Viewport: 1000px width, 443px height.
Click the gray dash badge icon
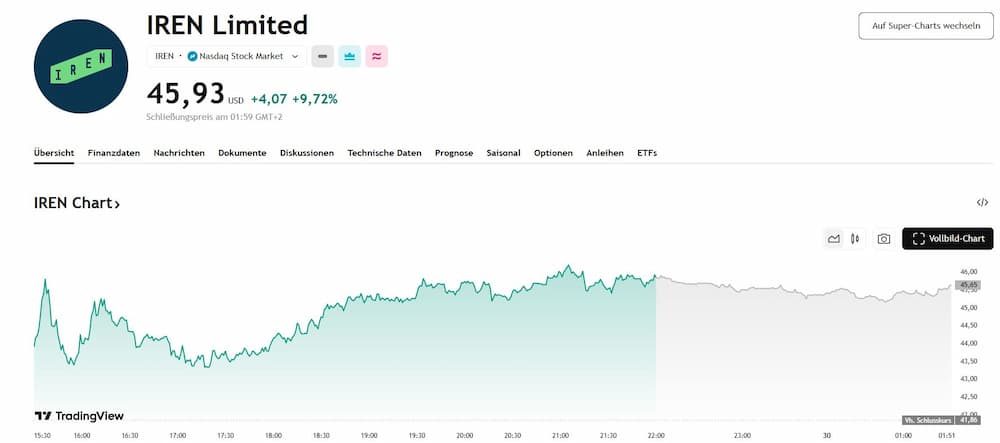click(322, 57)
